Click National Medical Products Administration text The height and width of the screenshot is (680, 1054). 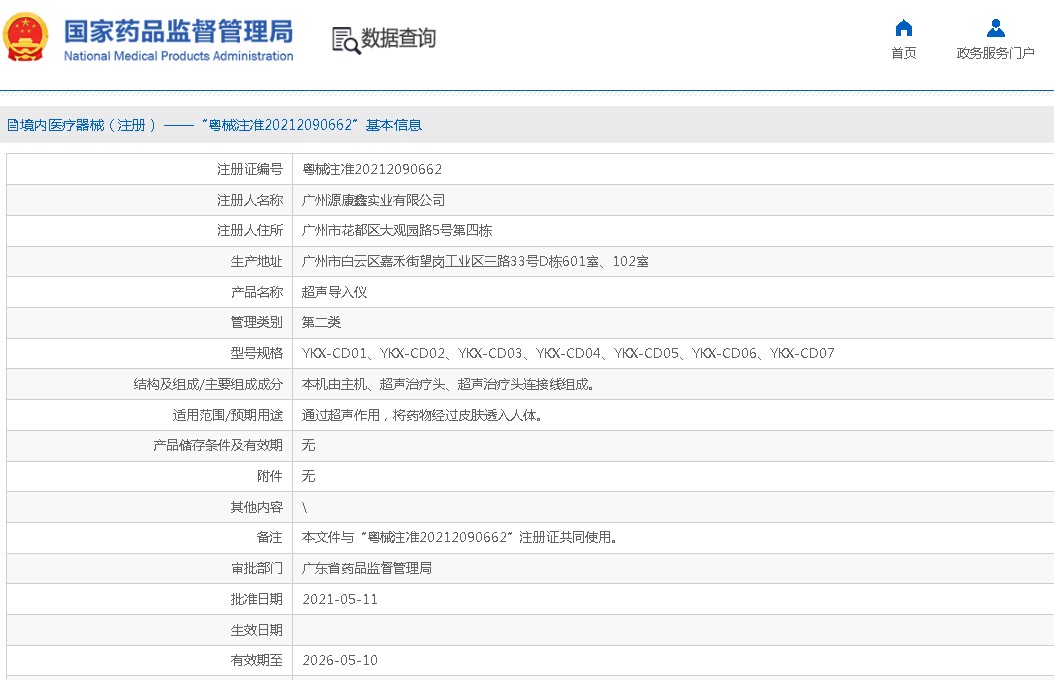178,56
